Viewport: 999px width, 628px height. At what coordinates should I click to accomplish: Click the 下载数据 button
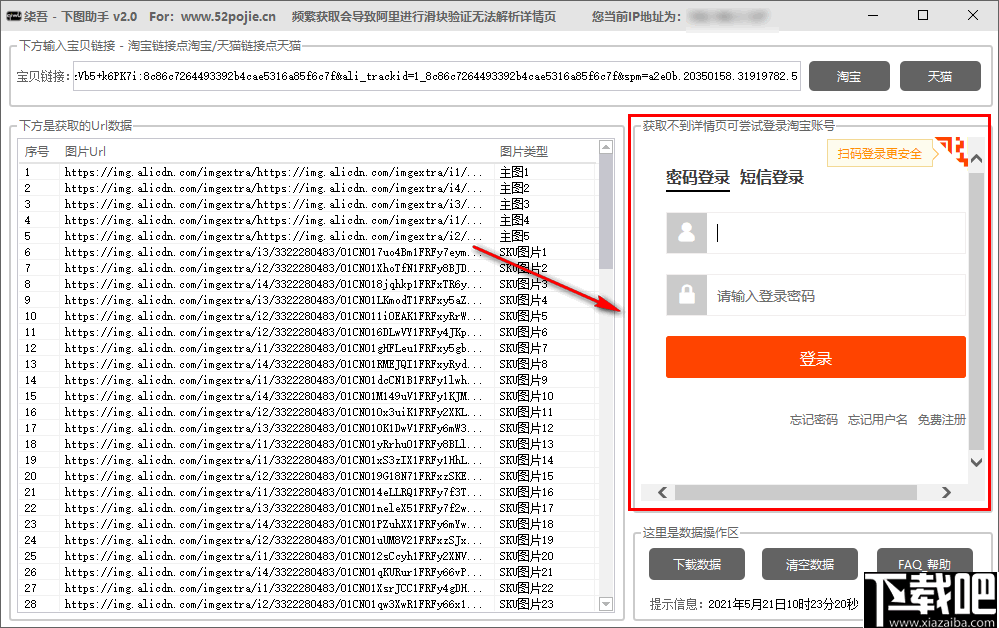click(697, 564)
